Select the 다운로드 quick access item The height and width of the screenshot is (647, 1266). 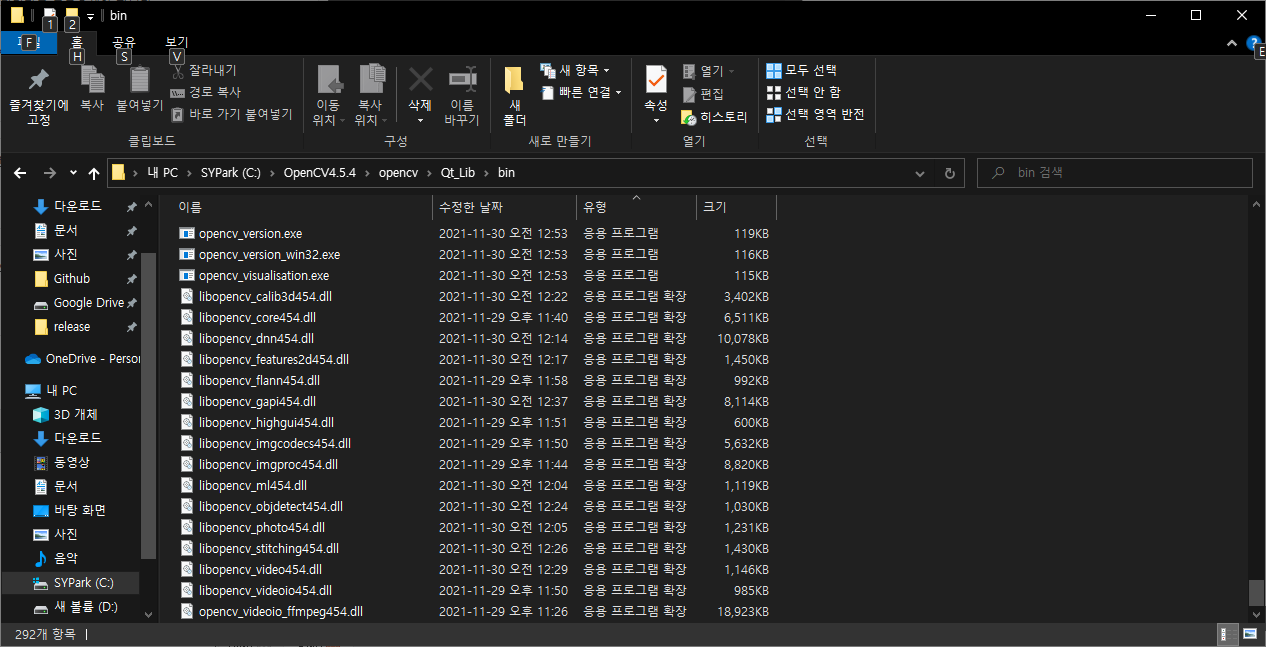(77, 206)
